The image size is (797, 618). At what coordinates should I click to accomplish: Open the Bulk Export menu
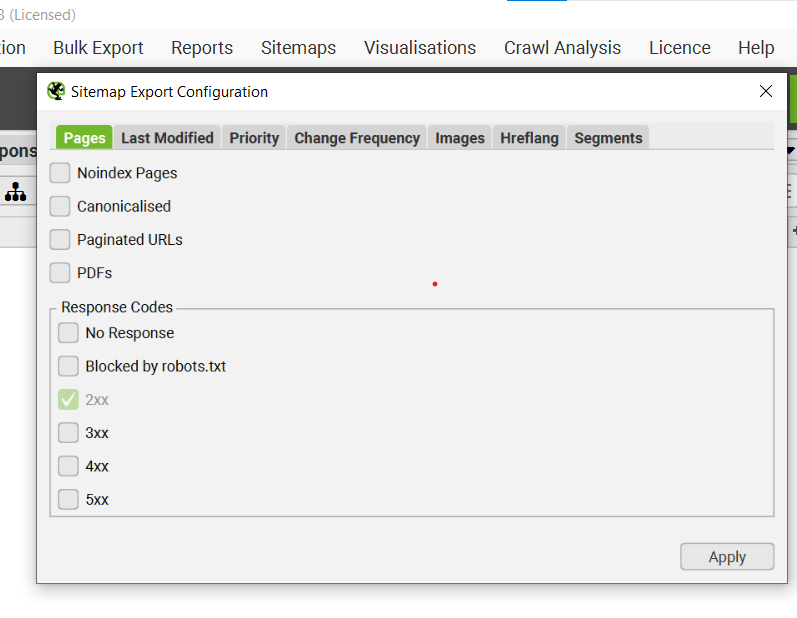(x=98, y=48)
